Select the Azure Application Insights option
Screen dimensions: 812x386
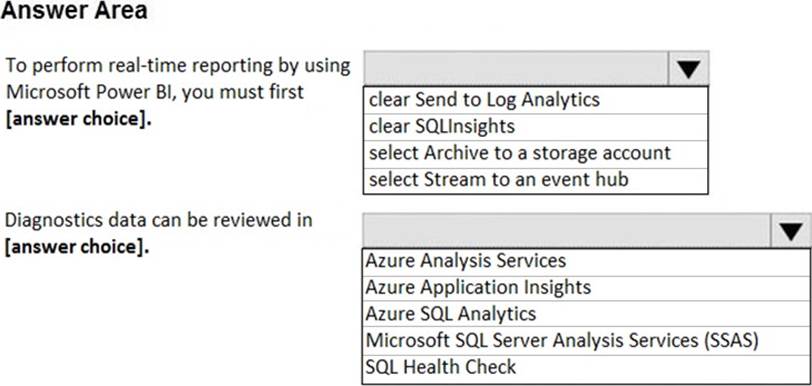pos(586,288)
